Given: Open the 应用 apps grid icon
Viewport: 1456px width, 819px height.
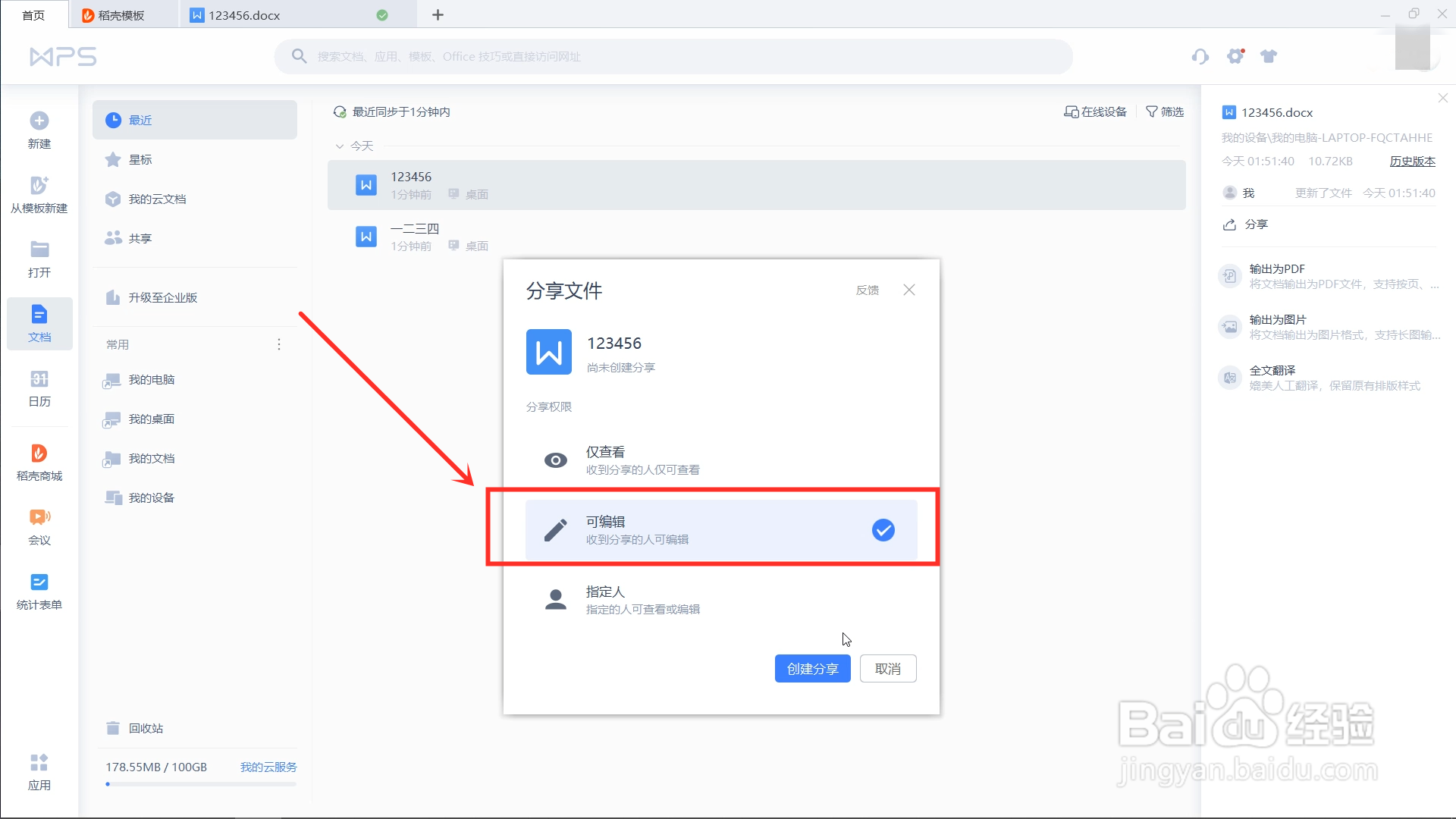Looking at the screenshot, I should point(39,762).
